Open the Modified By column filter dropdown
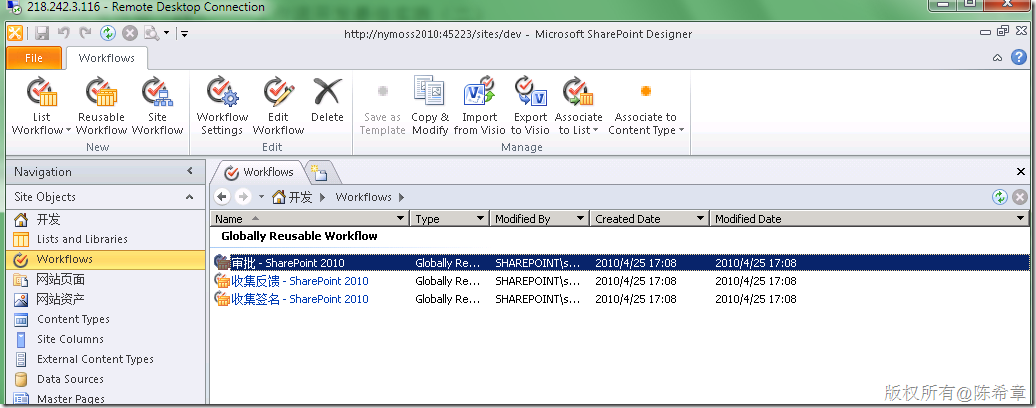 tap(581, 219)
